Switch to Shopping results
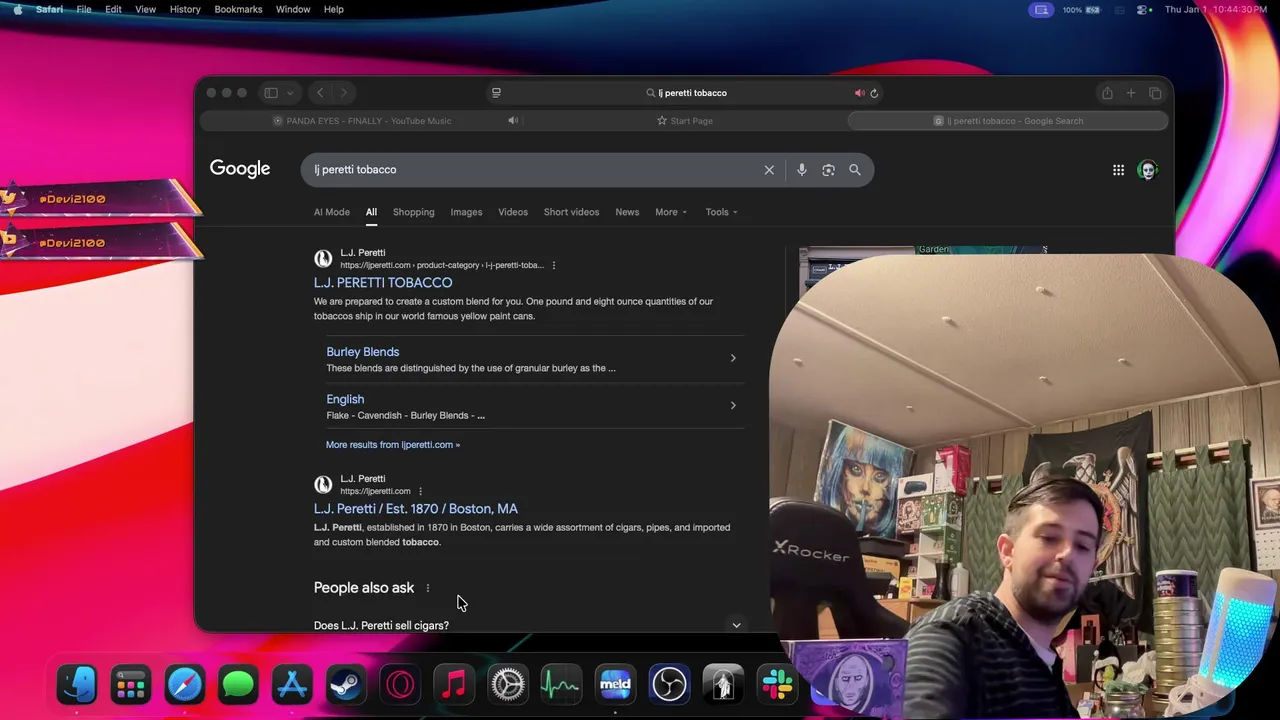Viewport: 1280px width, 720px height. coord(413,212)
